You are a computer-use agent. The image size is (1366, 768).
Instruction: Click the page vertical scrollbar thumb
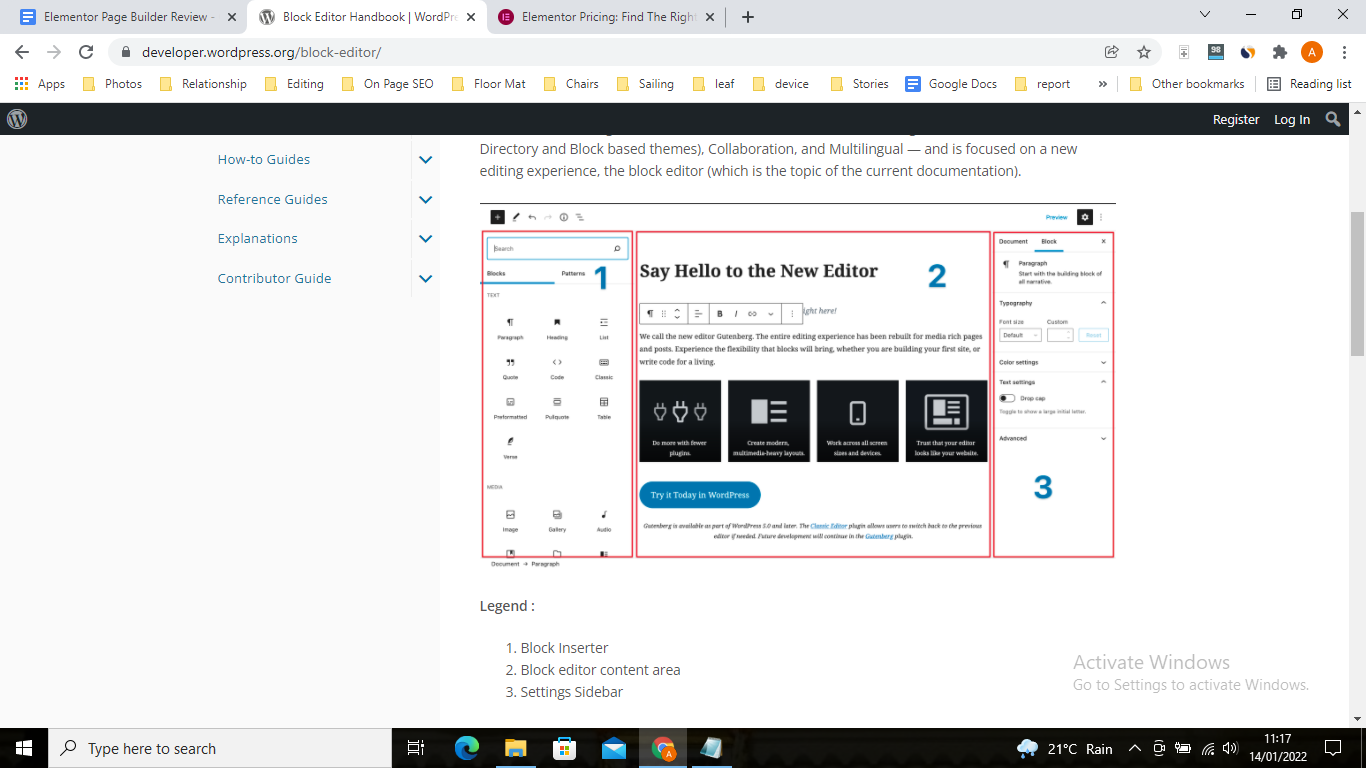point(1357,284)
